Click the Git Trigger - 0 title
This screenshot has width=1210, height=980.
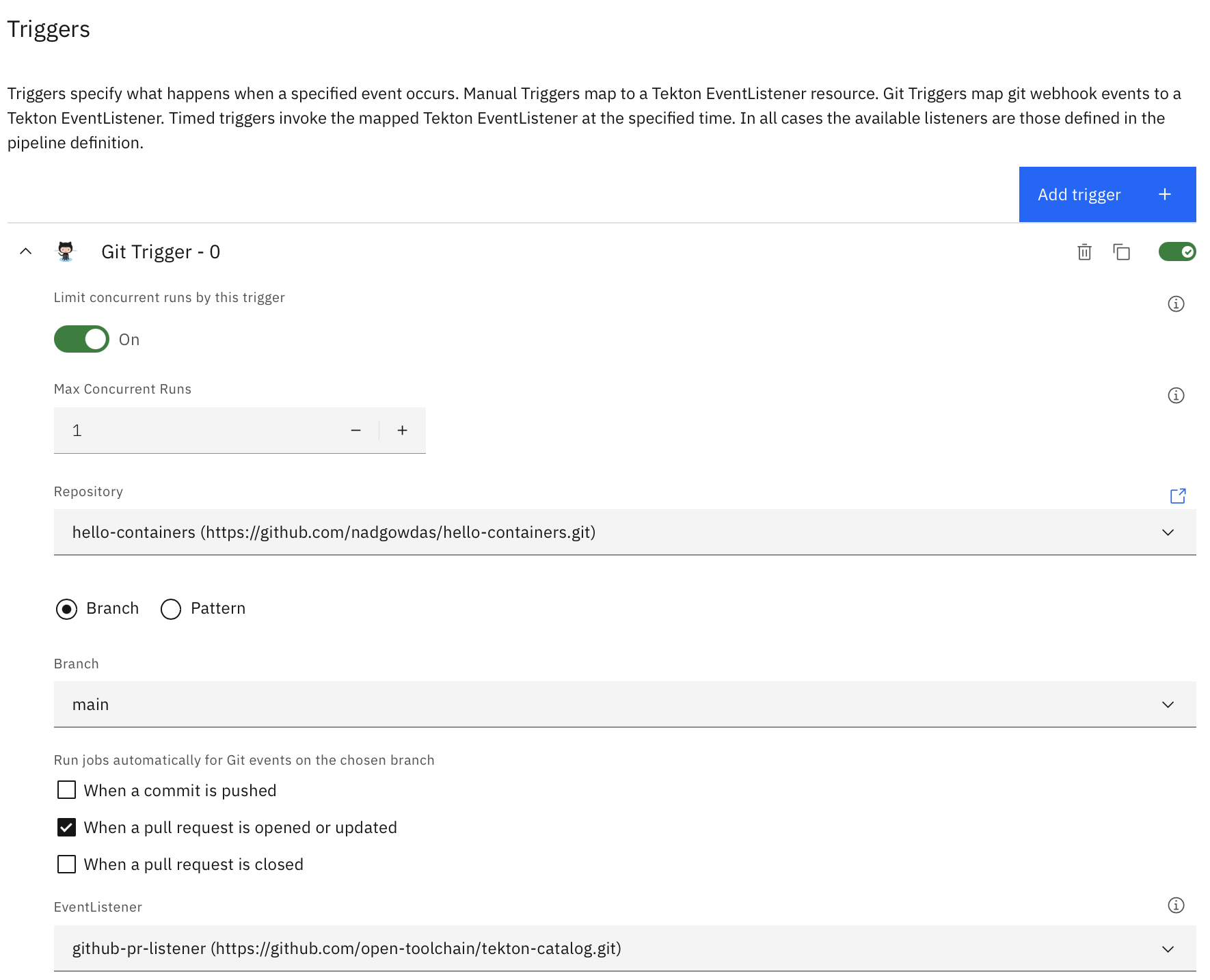pos(161,252)
